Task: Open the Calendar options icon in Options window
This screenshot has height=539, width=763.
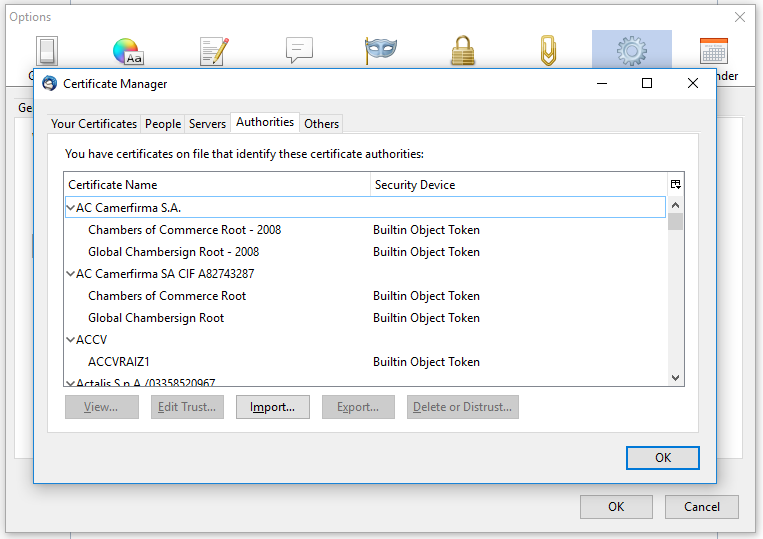Action: (713, 51)
